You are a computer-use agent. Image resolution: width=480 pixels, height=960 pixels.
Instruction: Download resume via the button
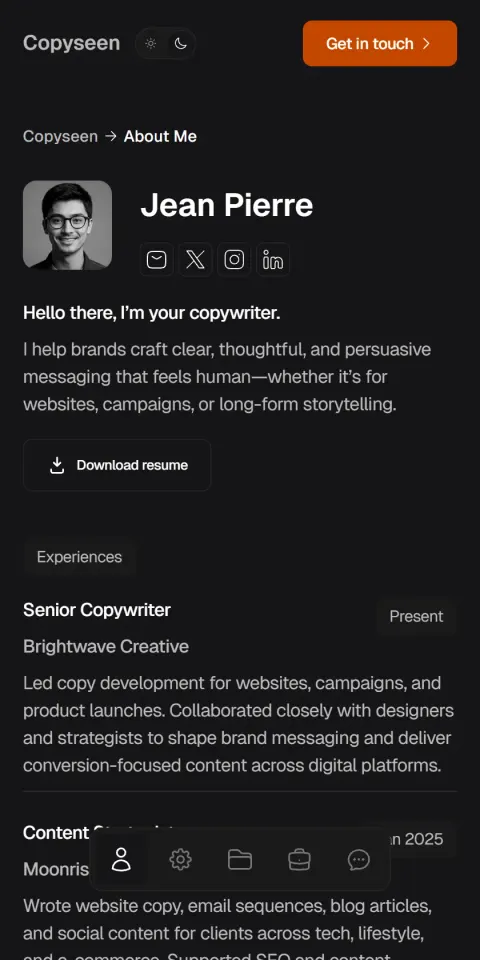[117, 465]
